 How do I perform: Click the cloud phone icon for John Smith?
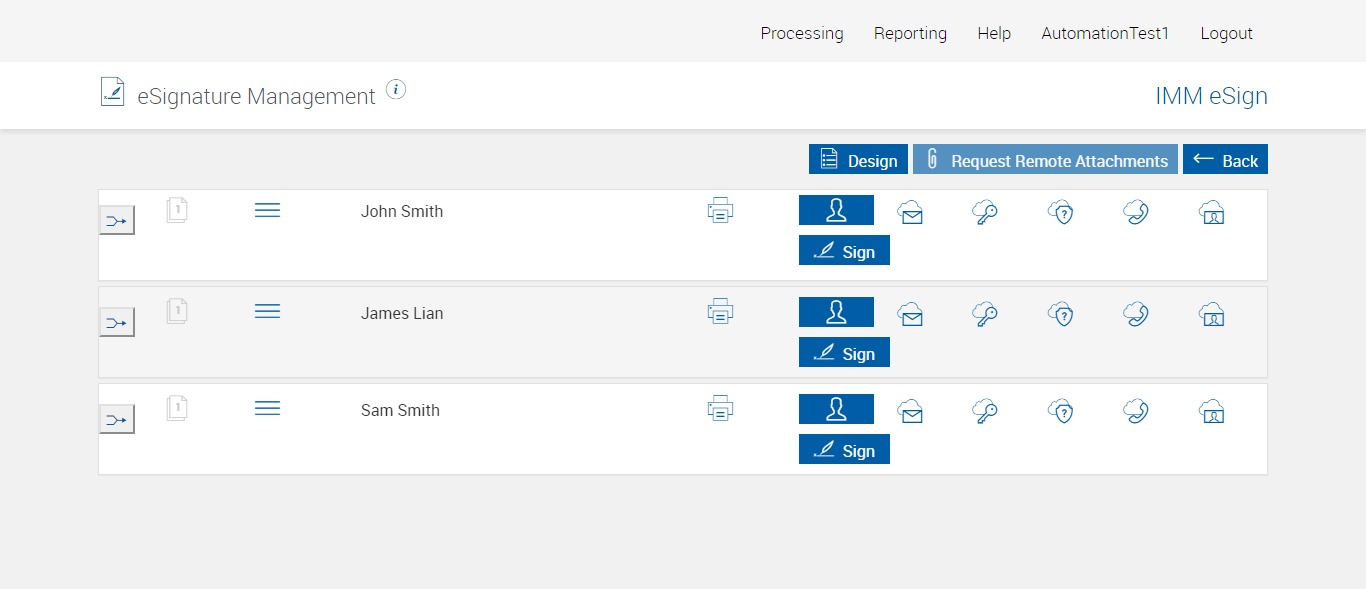pos(1135,212)
